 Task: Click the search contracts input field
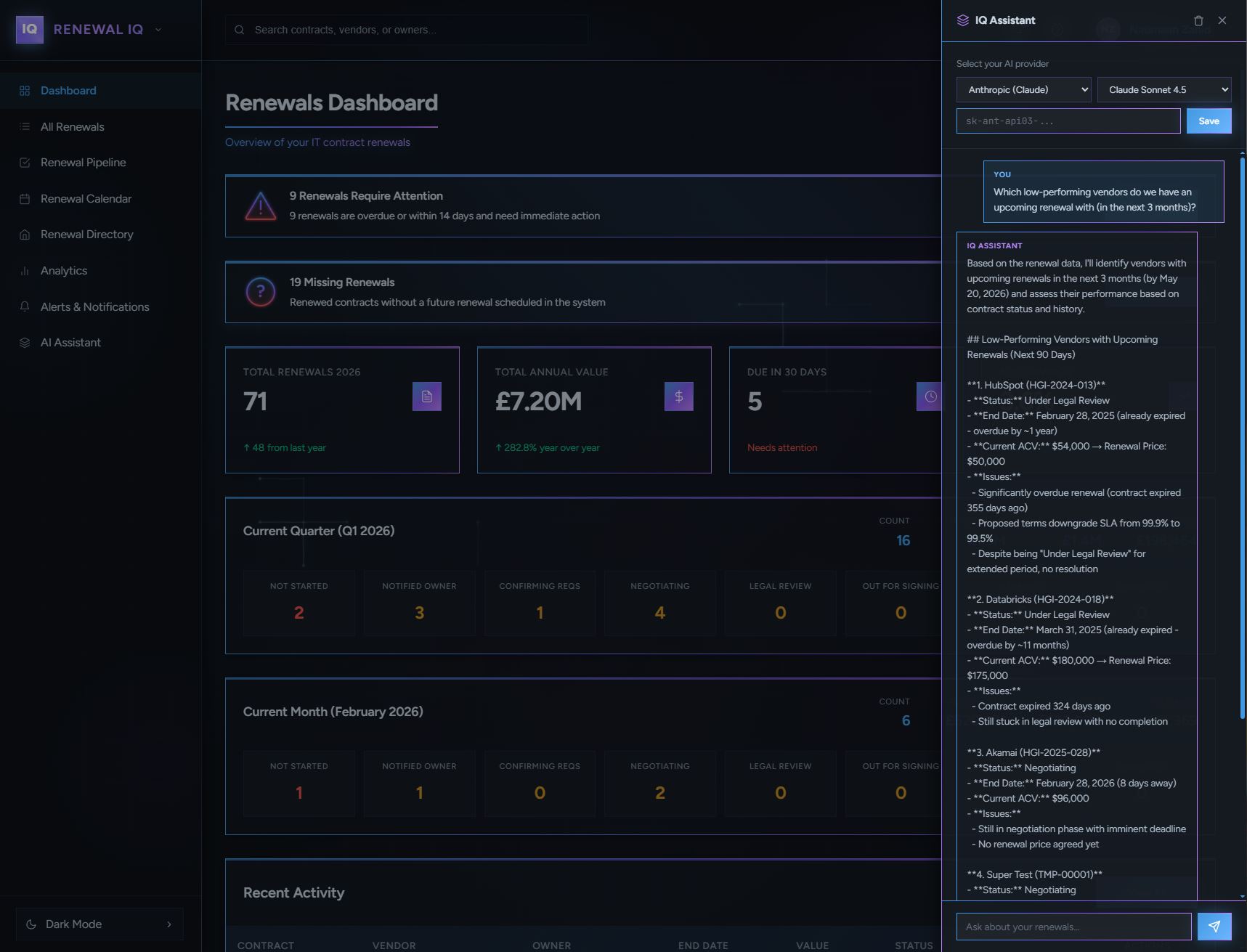[x=407, y=30]
